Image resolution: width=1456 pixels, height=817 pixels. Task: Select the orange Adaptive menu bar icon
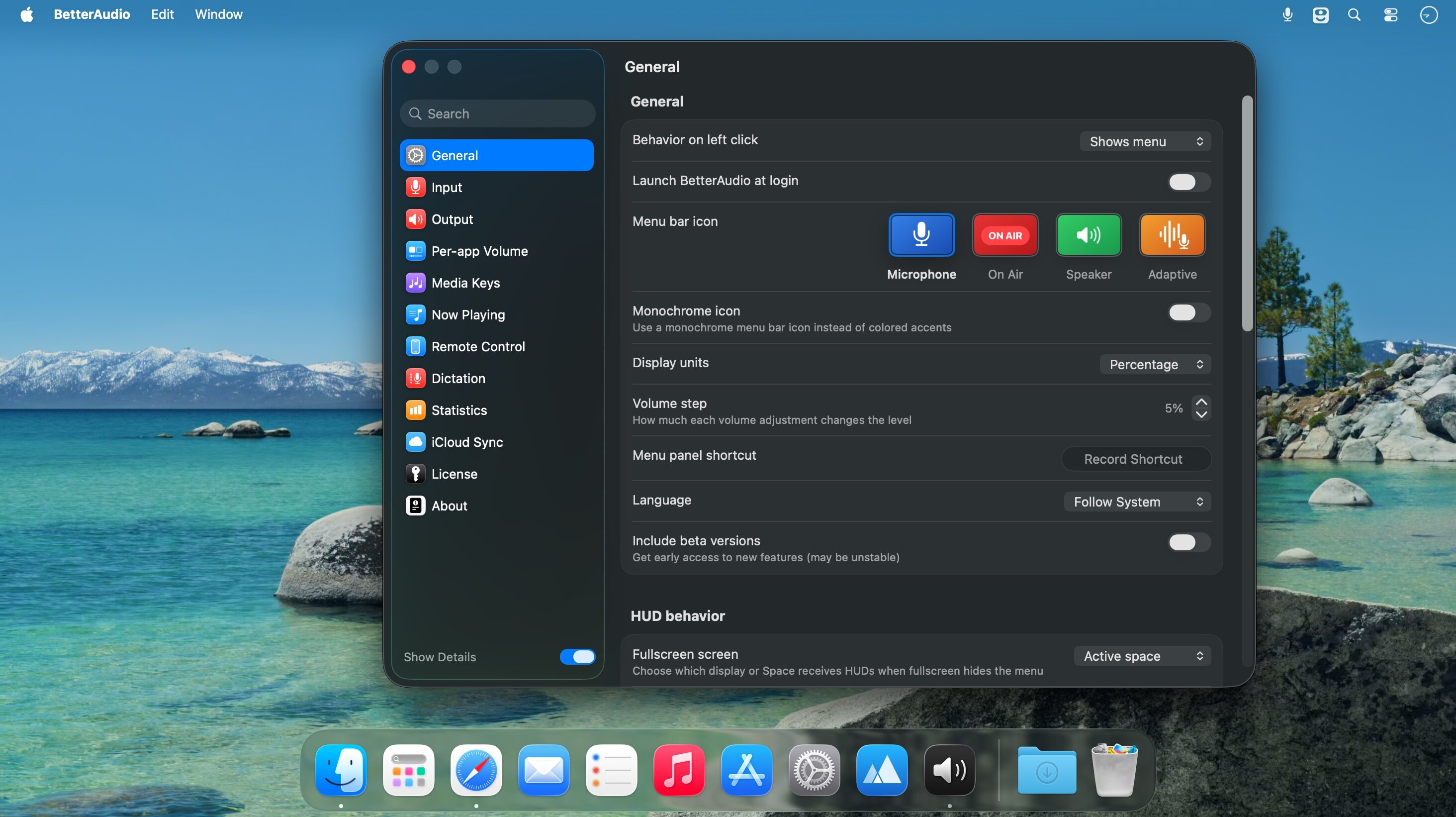pyautogui.click(x=1172, y=235)
